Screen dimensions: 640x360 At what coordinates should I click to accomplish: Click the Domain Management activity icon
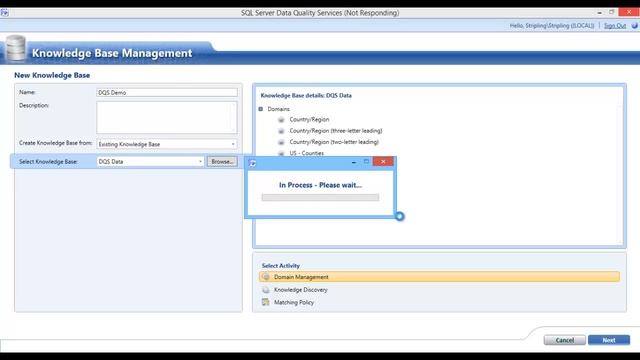[266, 277]
